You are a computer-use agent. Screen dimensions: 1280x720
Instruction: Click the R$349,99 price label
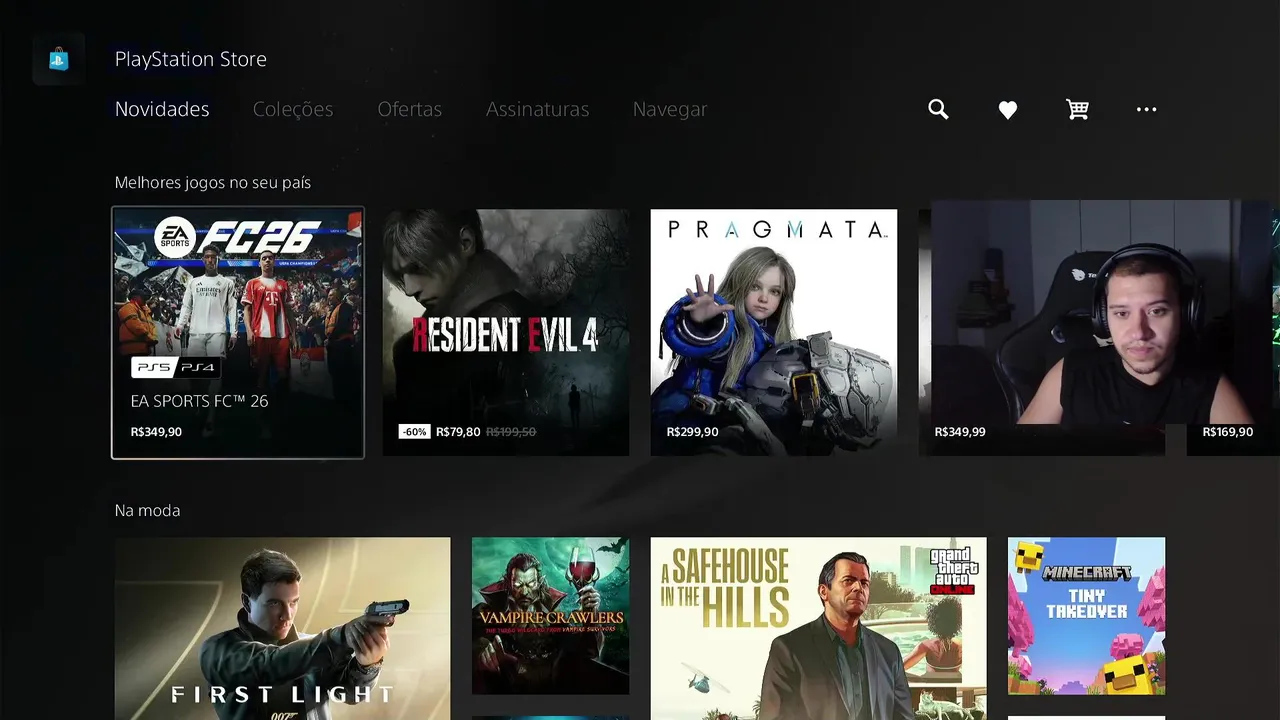[x=960, y=432]
